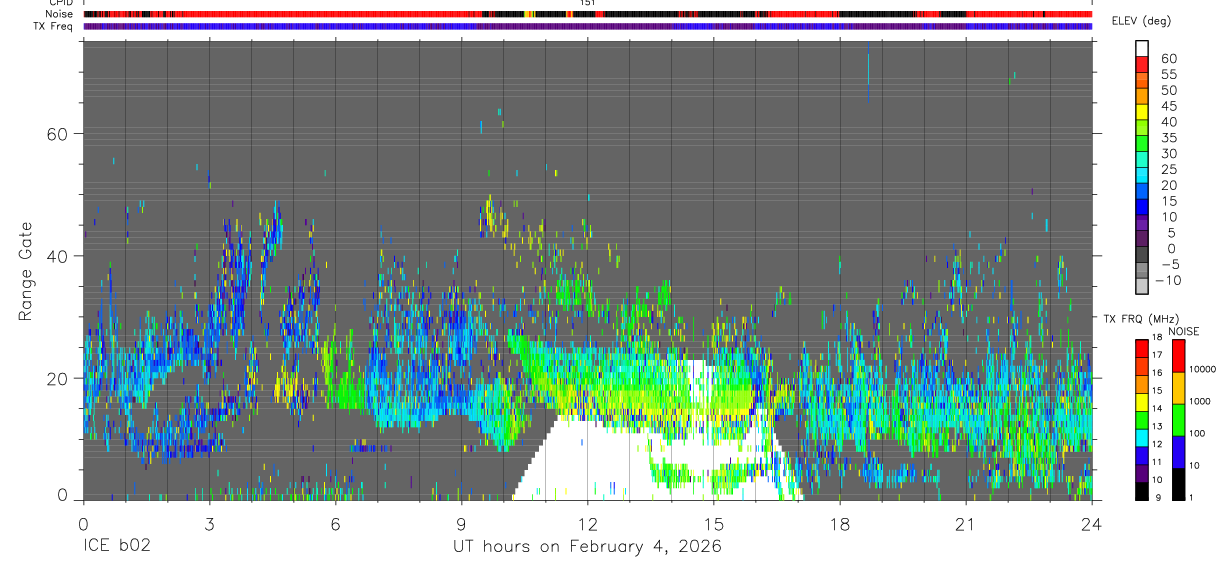Click the '40' tick on the Range Gate axis

pyautogui.click(x=56, y=256)
